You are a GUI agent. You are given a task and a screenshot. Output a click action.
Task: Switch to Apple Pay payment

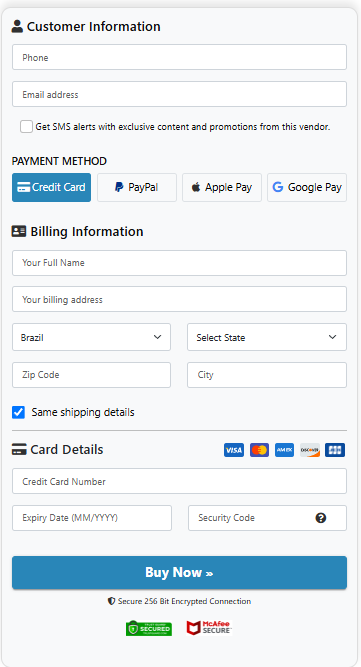222,187
